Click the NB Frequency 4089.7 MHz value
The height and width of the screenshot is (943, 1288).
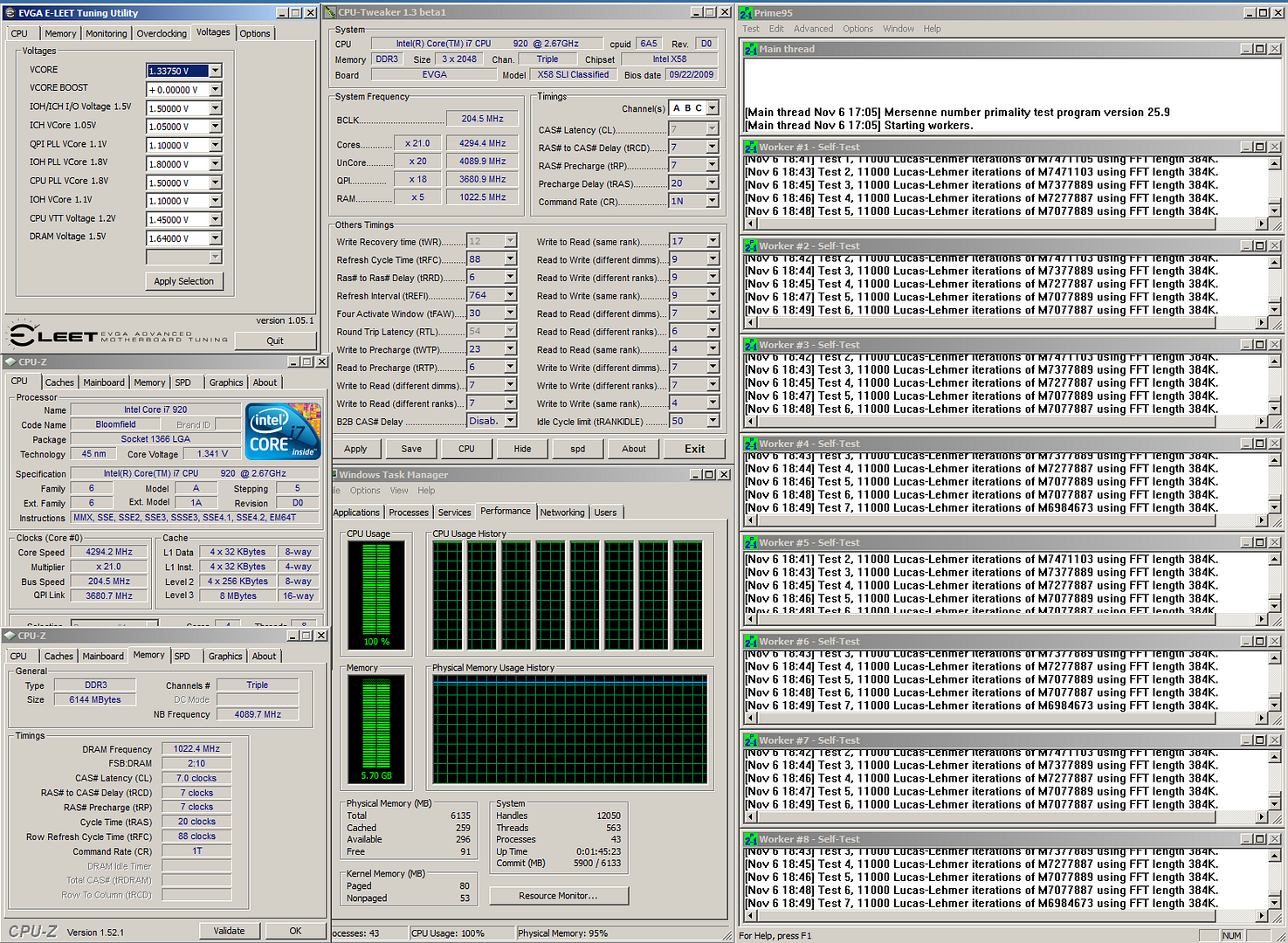tap(258, 714)
